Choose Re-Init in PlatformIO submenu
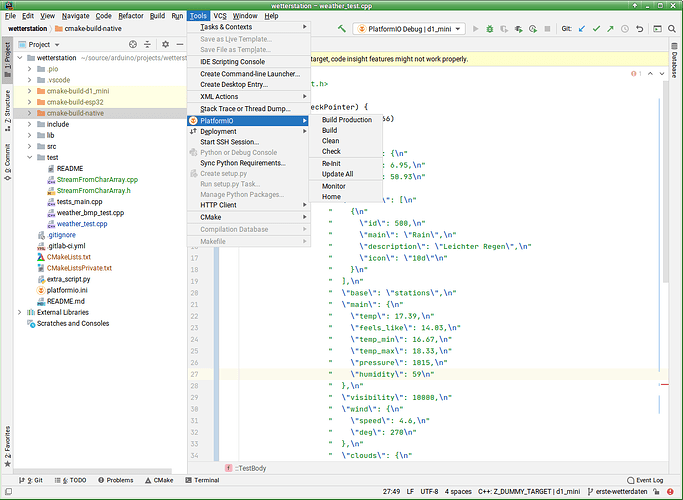The image size is (683, 500). pyautogui.click(x=346, y=163)
